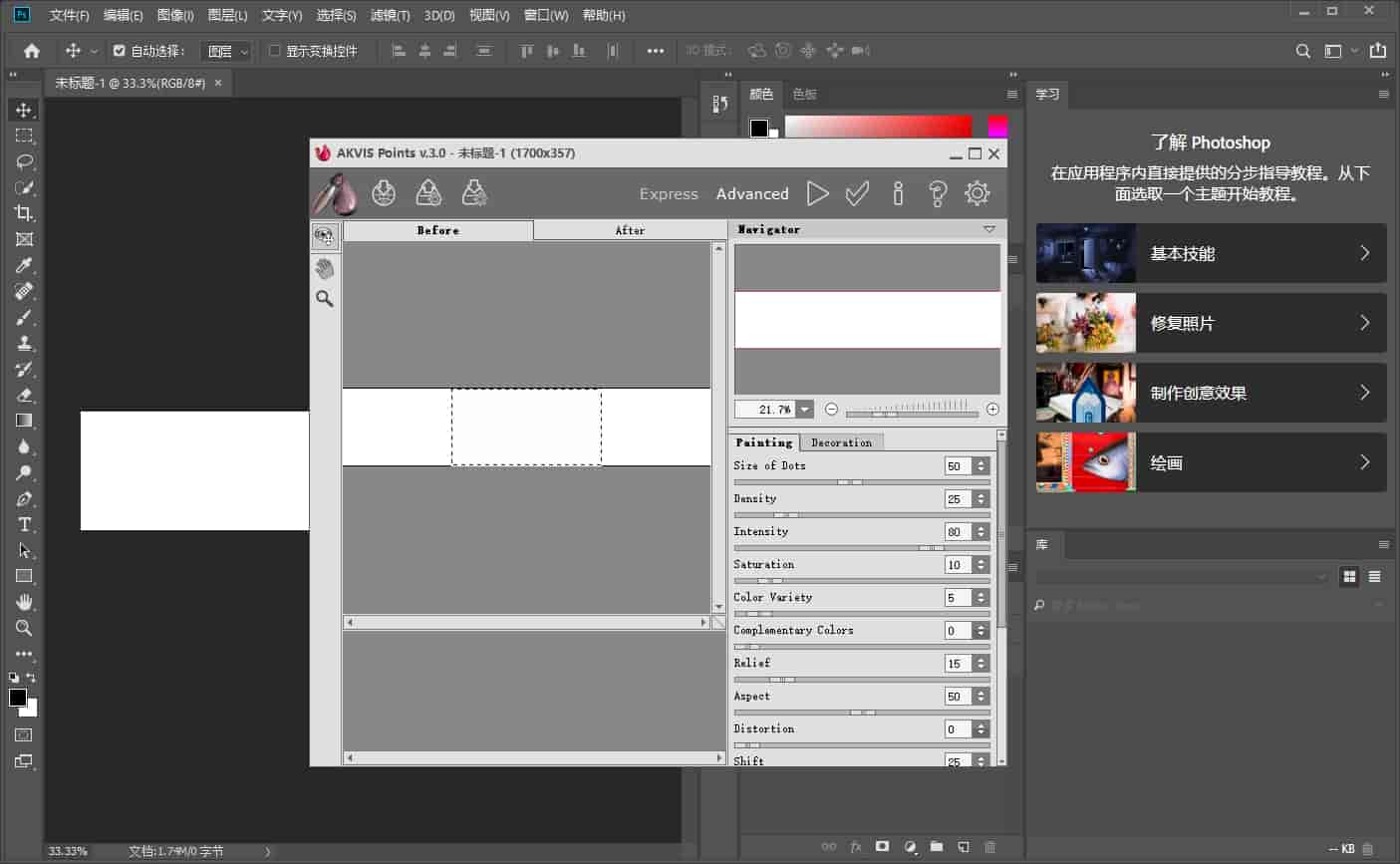1400x864 pixels.
Task: Close the 未标题-1 document tab
Action: (x=218, y=83)
